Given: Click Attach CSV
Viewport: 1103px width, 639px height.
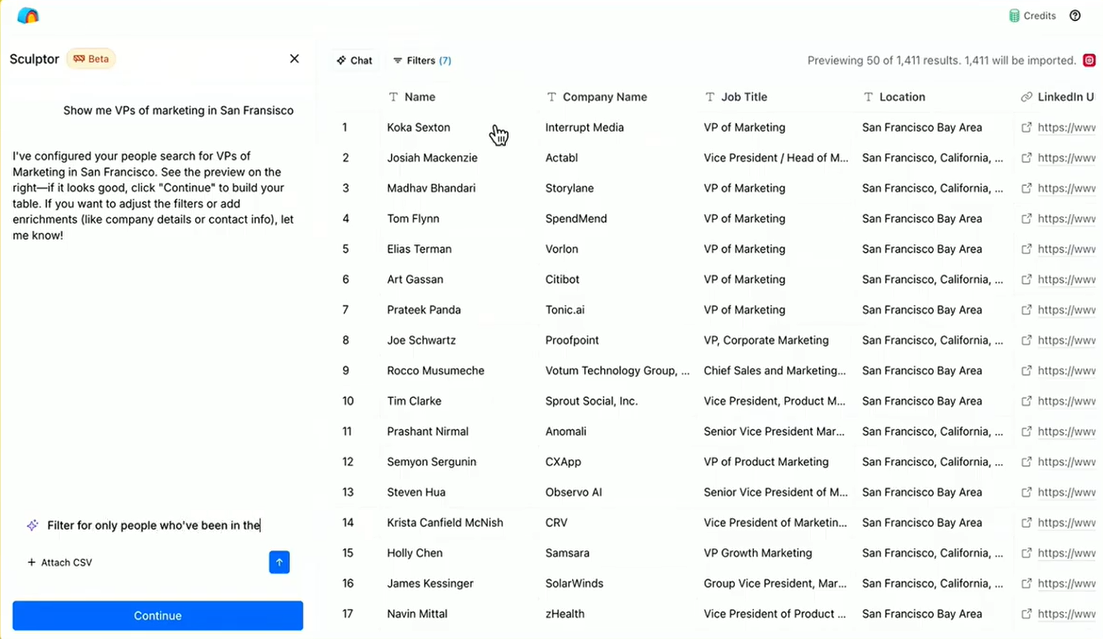Looking at the screenshot, I should coord(60,562).
